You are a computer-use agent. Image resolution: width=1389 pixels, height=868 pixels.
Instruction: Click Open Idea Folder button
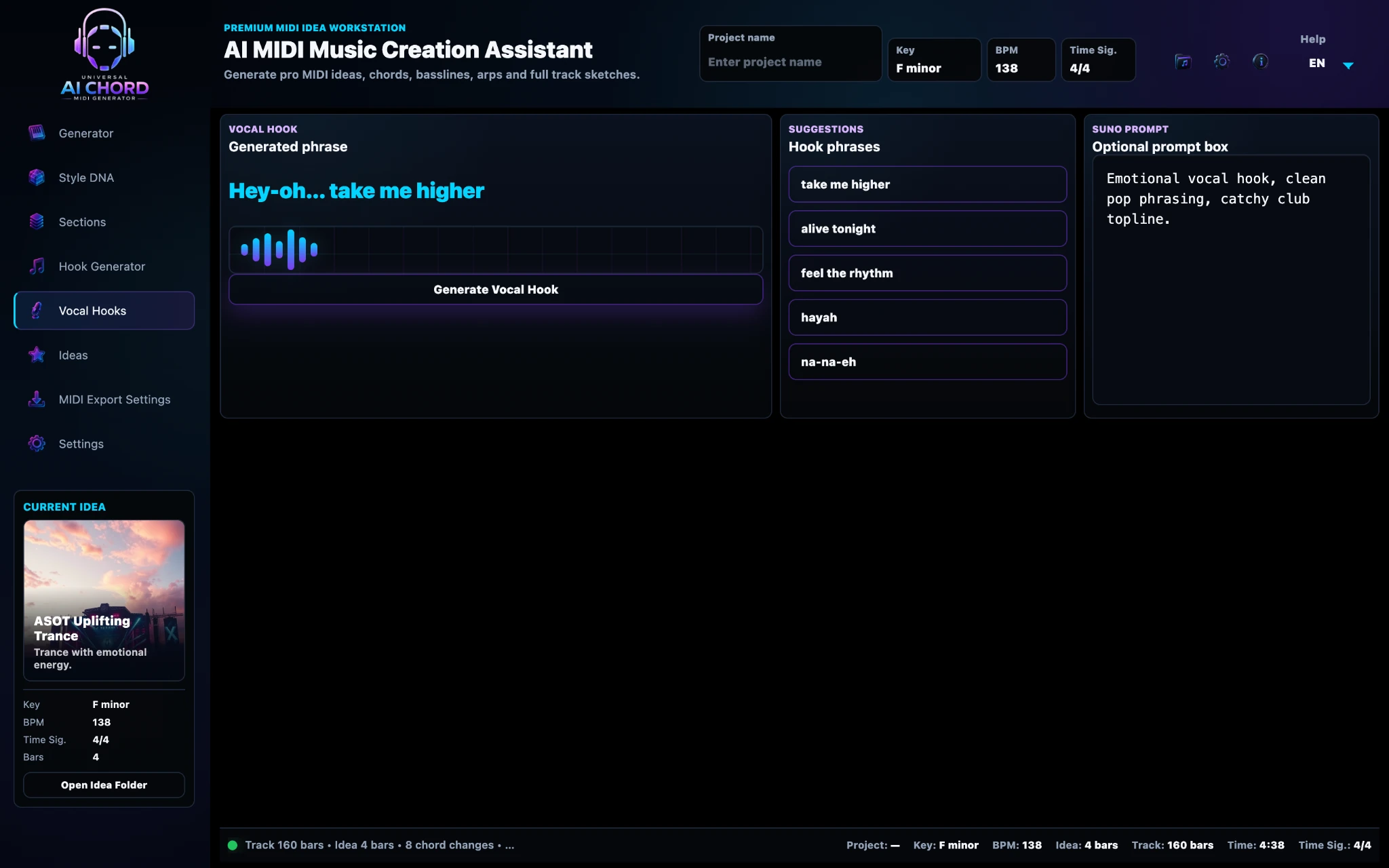104,785
